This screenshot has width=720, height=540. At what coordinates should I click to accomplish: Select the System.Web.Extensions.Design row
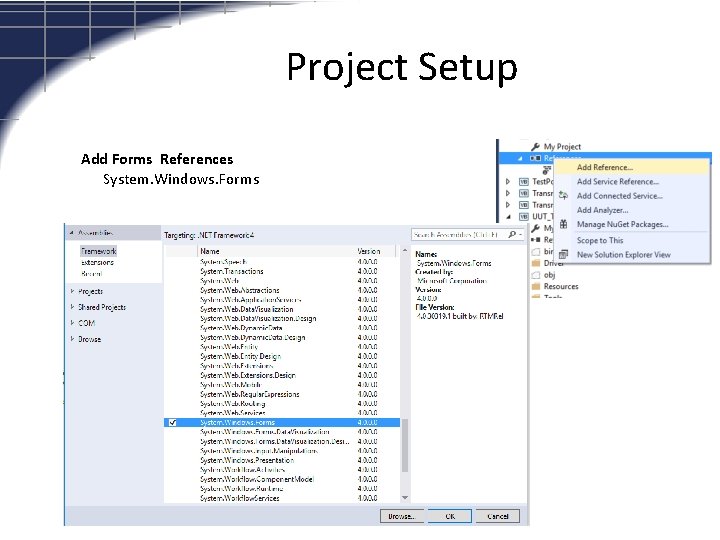[282, 375]
